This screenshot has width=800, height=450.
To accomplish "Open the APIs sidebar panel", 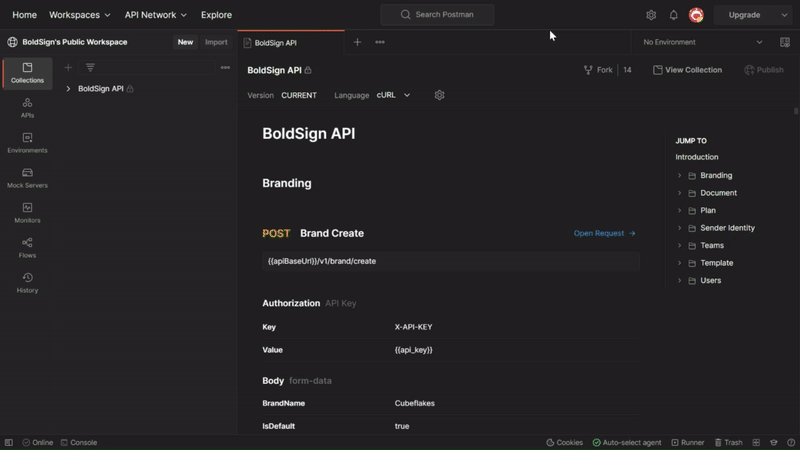I will (x=27, y=108).
